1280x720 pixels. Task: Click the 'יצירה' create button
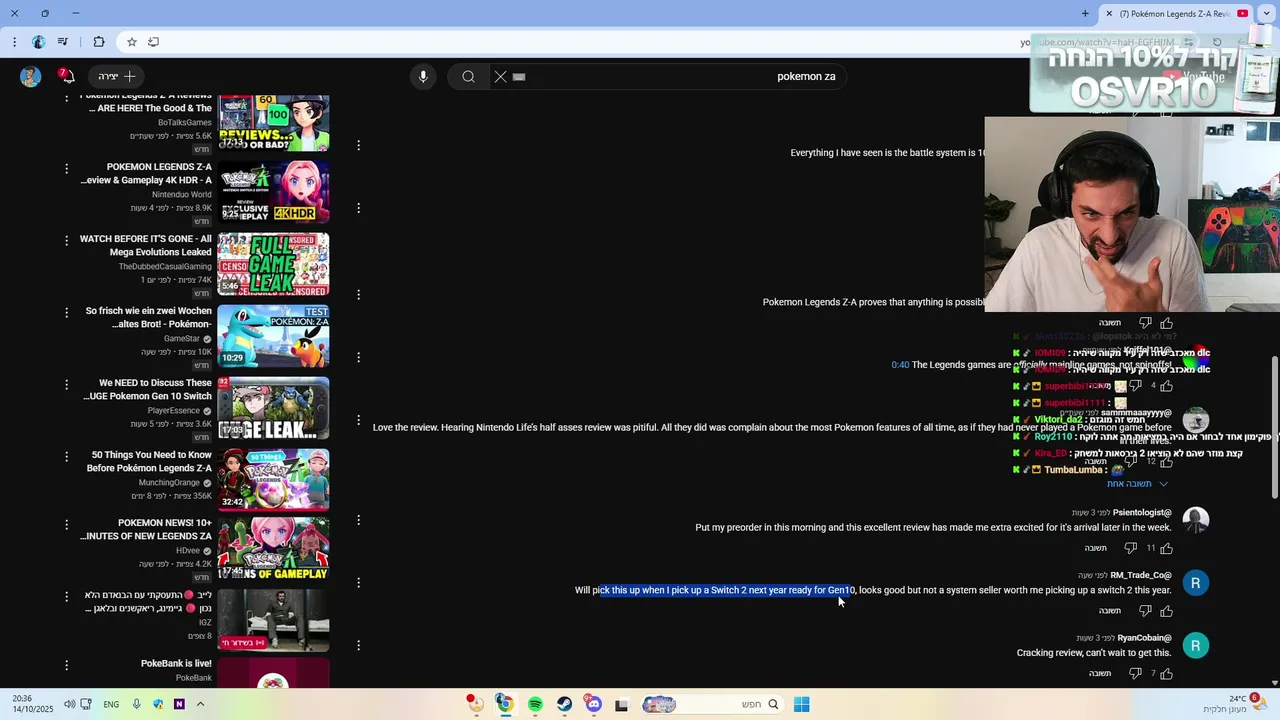pos(117,76)
